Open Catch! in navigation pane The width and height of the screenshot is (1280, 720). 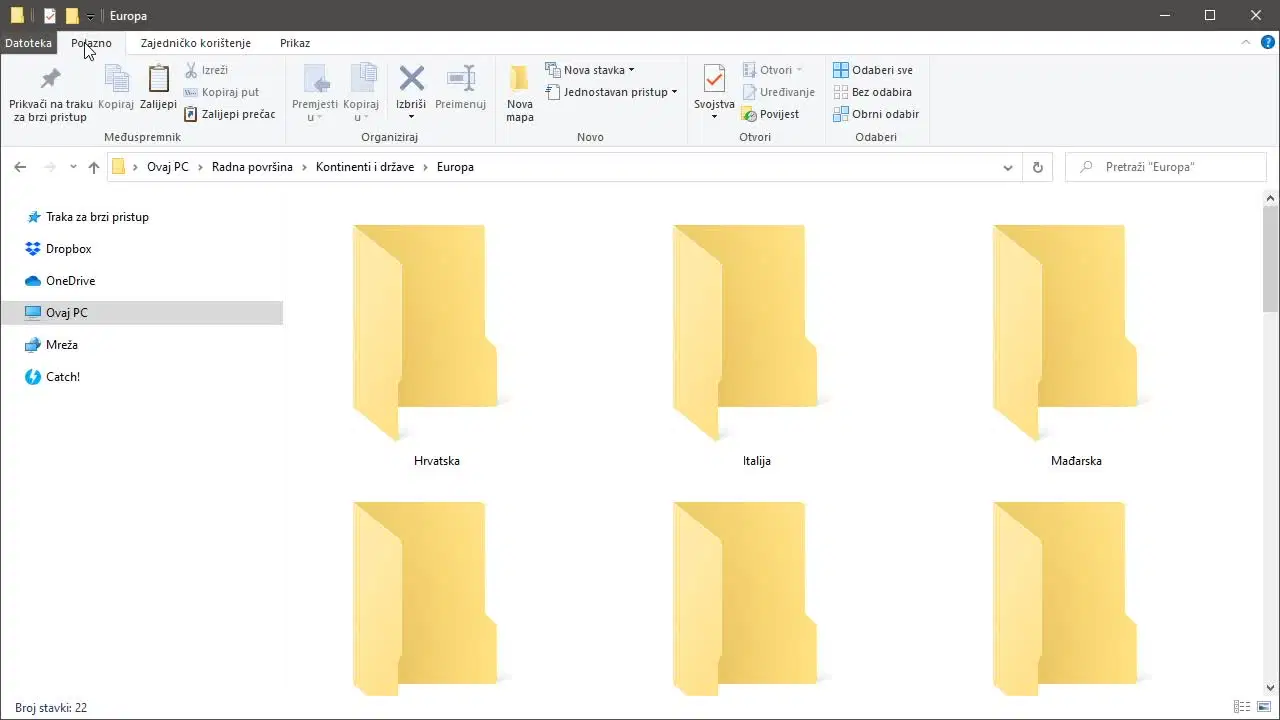coord(62,377)
